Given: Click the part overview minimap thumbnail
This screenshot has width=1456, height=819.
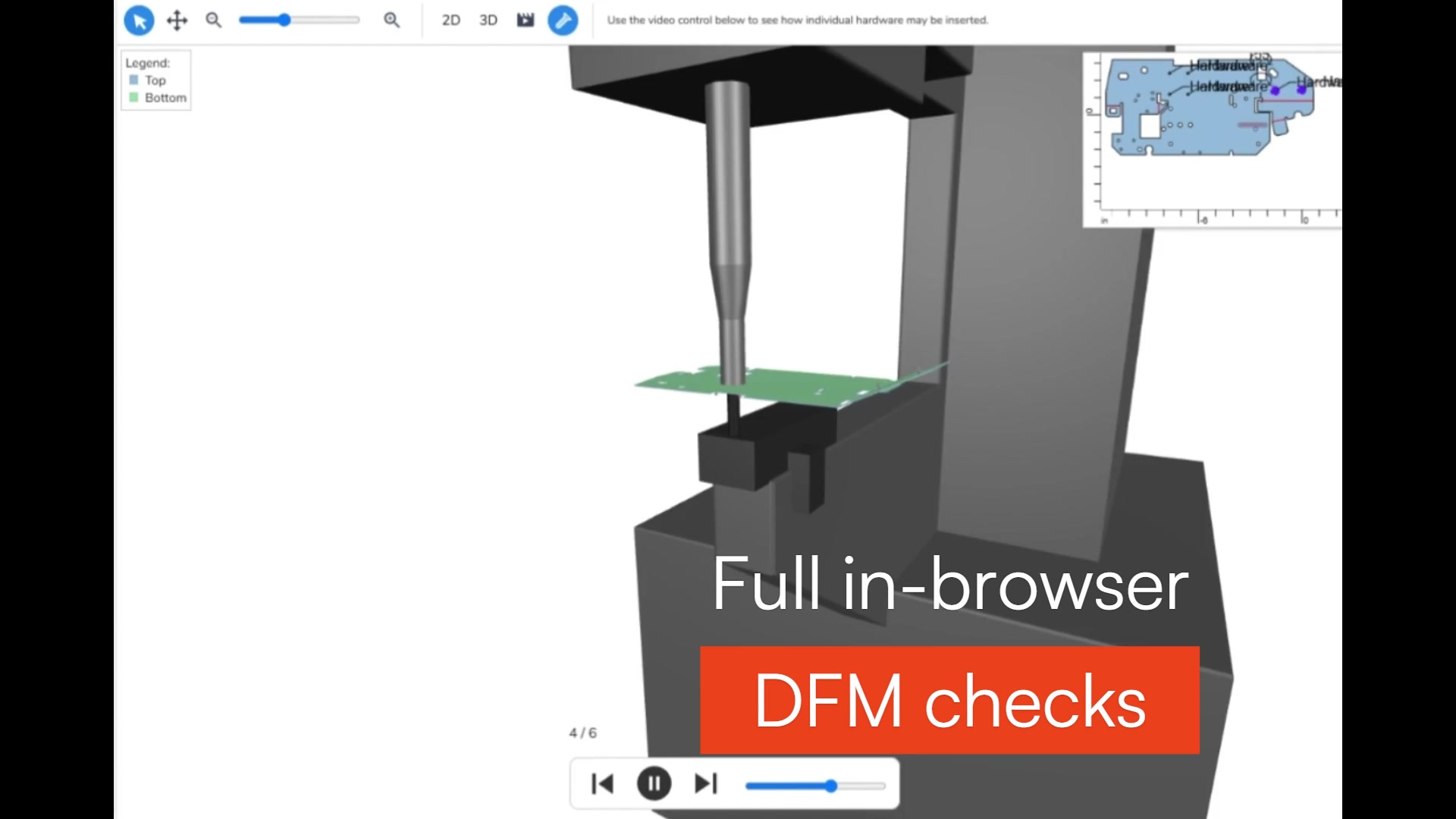Looking at the screenshot, I should click(x=1212, y=140).
